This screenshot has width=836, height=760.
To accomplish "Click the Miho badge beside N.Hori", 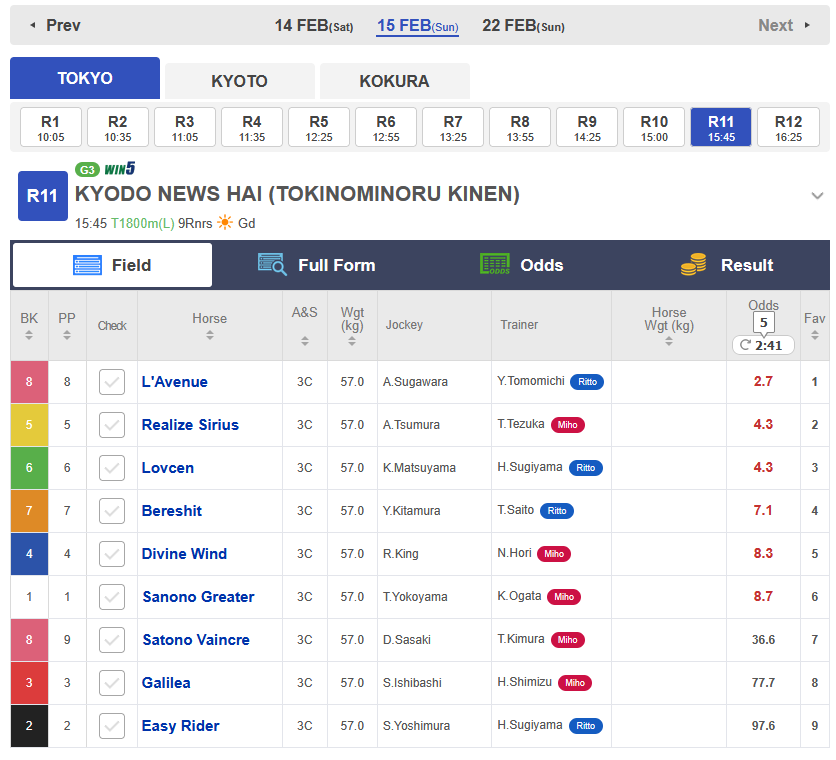I will click(553, 554).
